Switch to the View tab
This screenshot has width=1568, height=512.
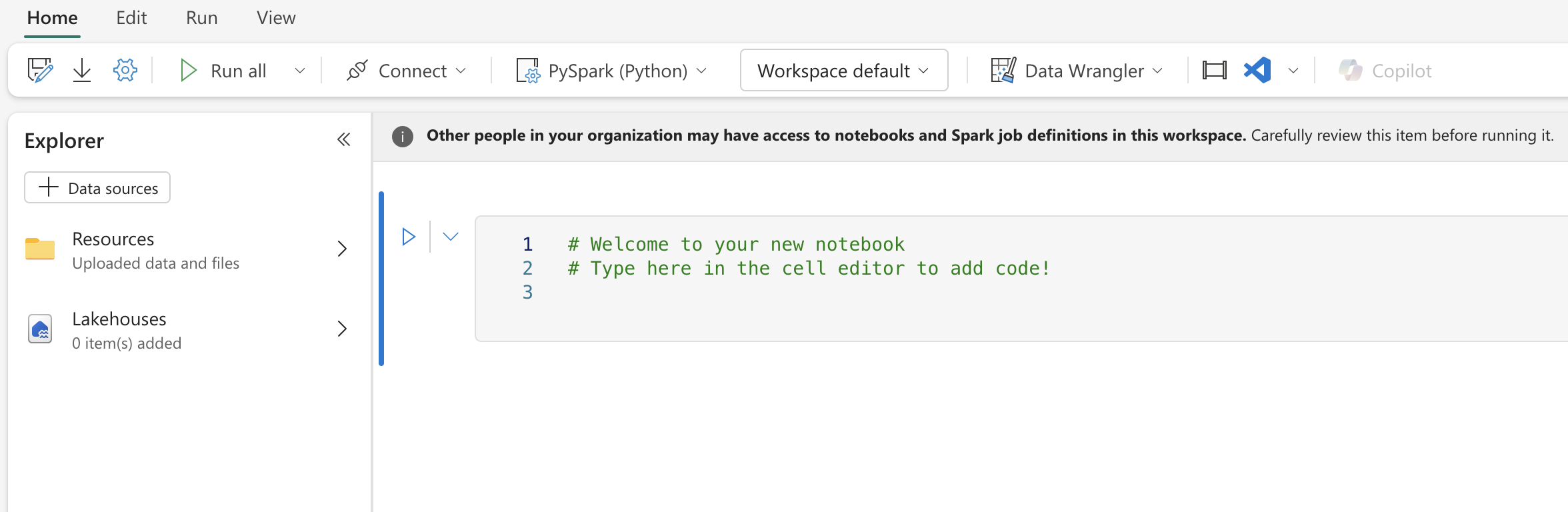pyautogui.click(x=276, y=18)
